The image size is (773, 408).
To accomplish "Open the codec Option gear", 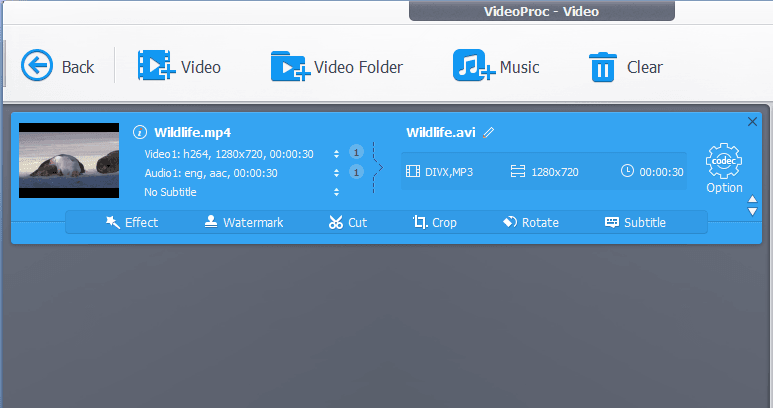I will click(x=723, y=167).
